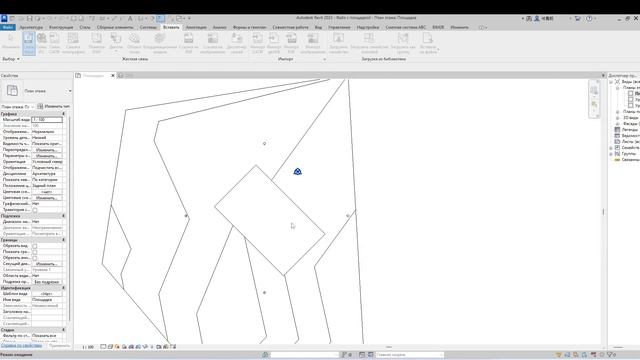Select the Groups node in Project Browser
The image size is (640, 360).
pyautogui.click(x=629, y=154)
